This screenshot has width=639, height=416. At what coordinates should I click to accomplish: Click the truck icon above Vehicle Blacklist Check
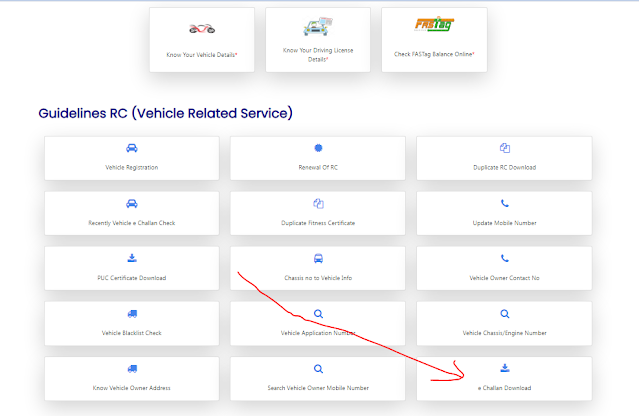pyautogui.click(x=132, y=313)
